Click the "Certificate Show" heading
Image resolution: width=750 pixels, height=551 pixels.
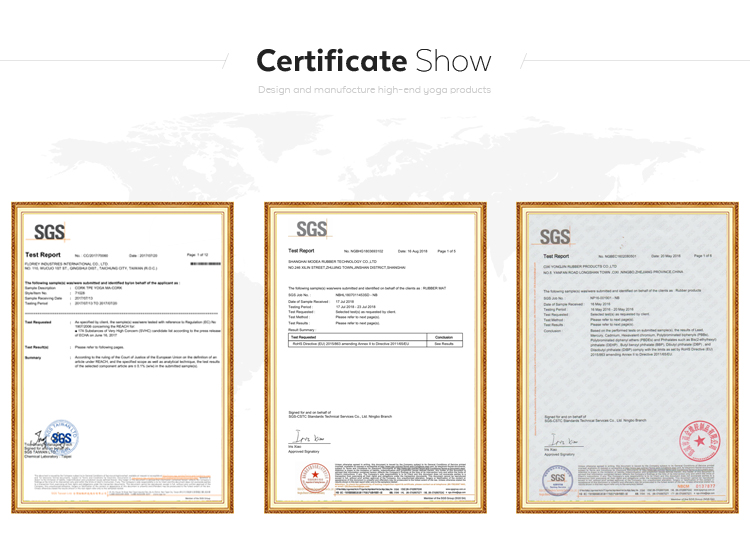[374, 61]
